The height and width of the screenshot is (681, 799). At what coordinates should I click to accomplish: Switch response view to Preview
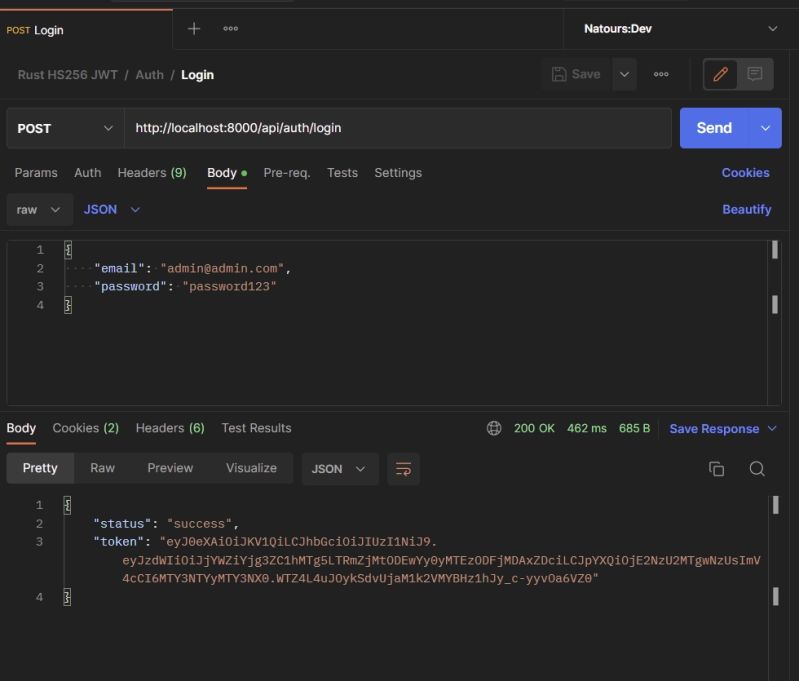tap(170, 468)
